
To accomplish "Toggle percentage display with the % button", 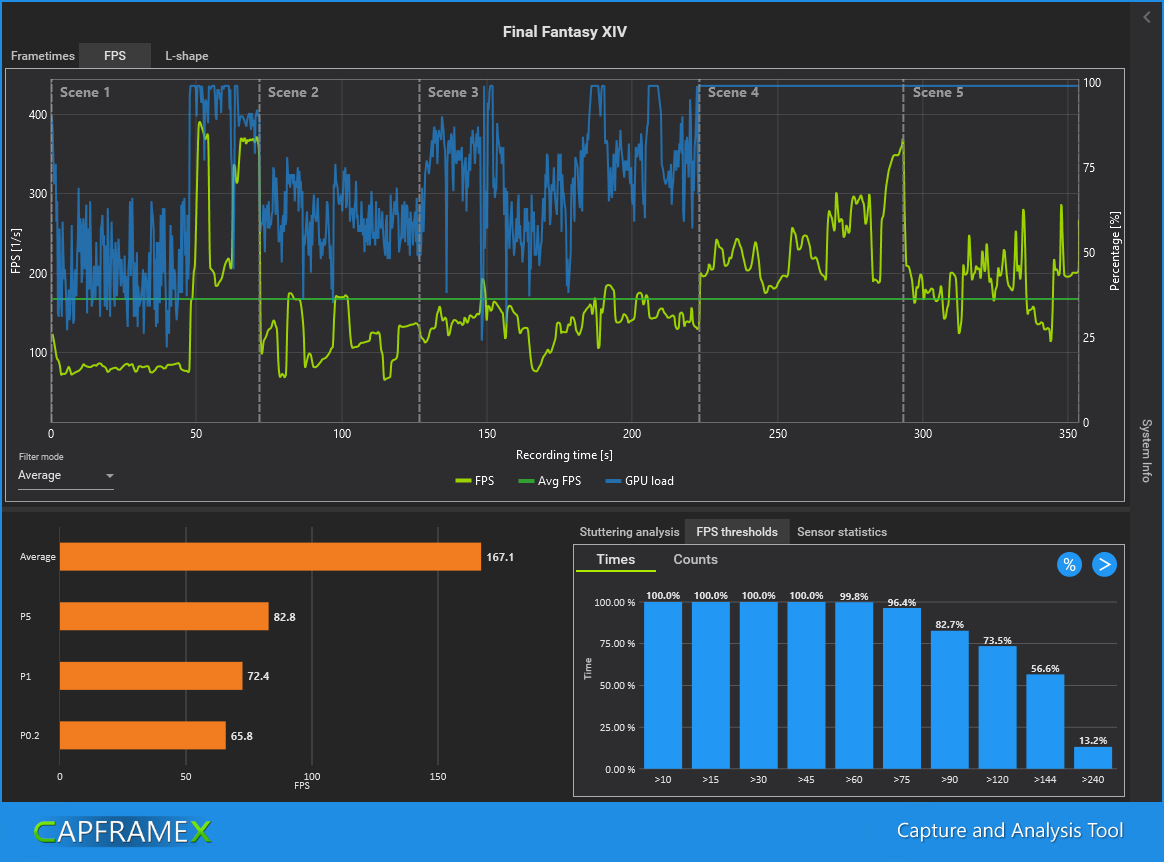I will [1069, 565].
